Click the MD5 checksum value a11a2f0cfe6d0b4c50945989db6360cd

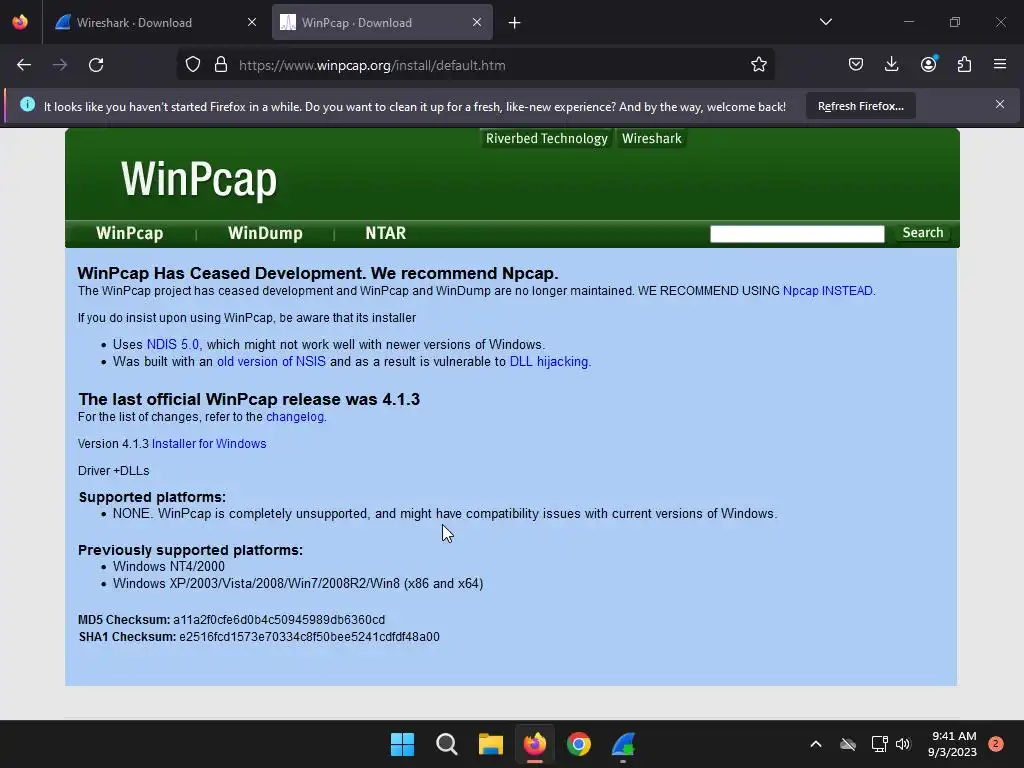(x=279, y=619)
